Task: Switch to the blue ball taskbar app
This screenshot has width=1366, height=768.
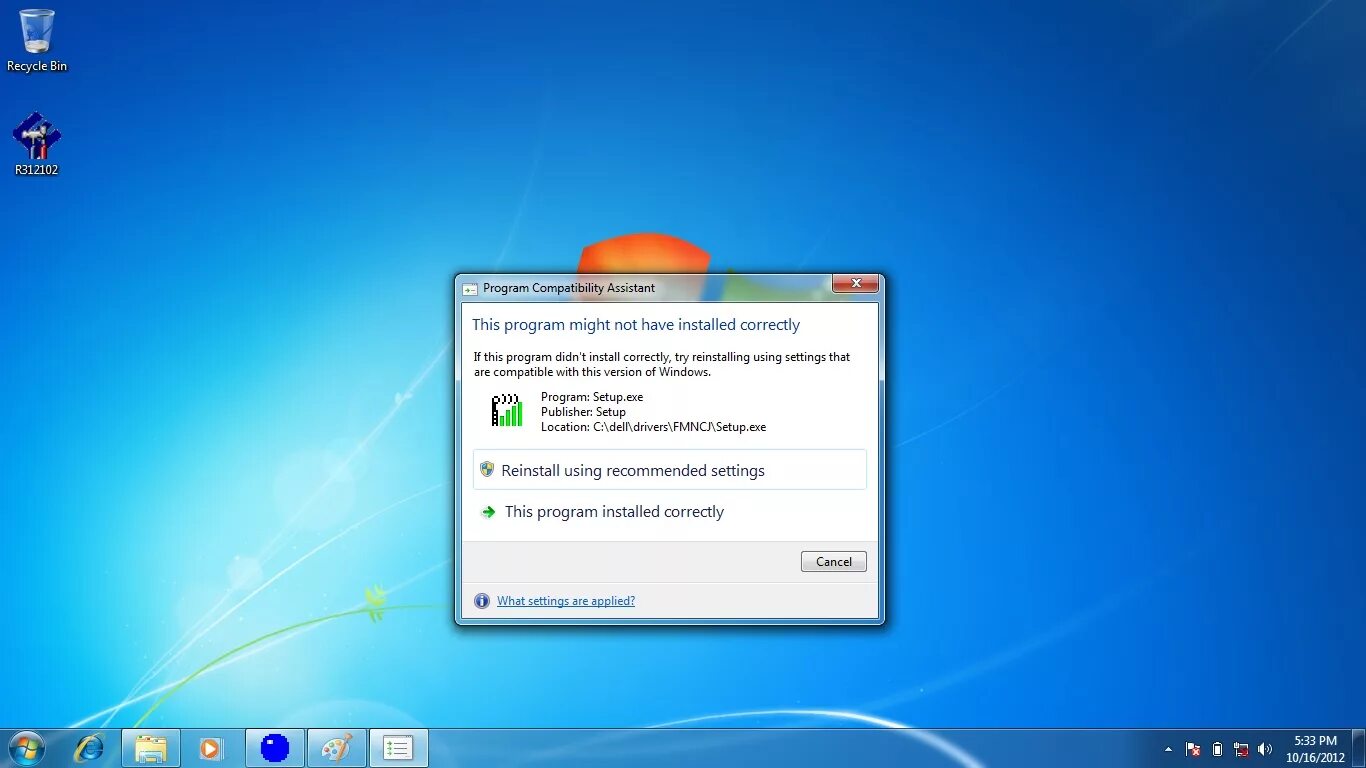Action: point(274,748)
